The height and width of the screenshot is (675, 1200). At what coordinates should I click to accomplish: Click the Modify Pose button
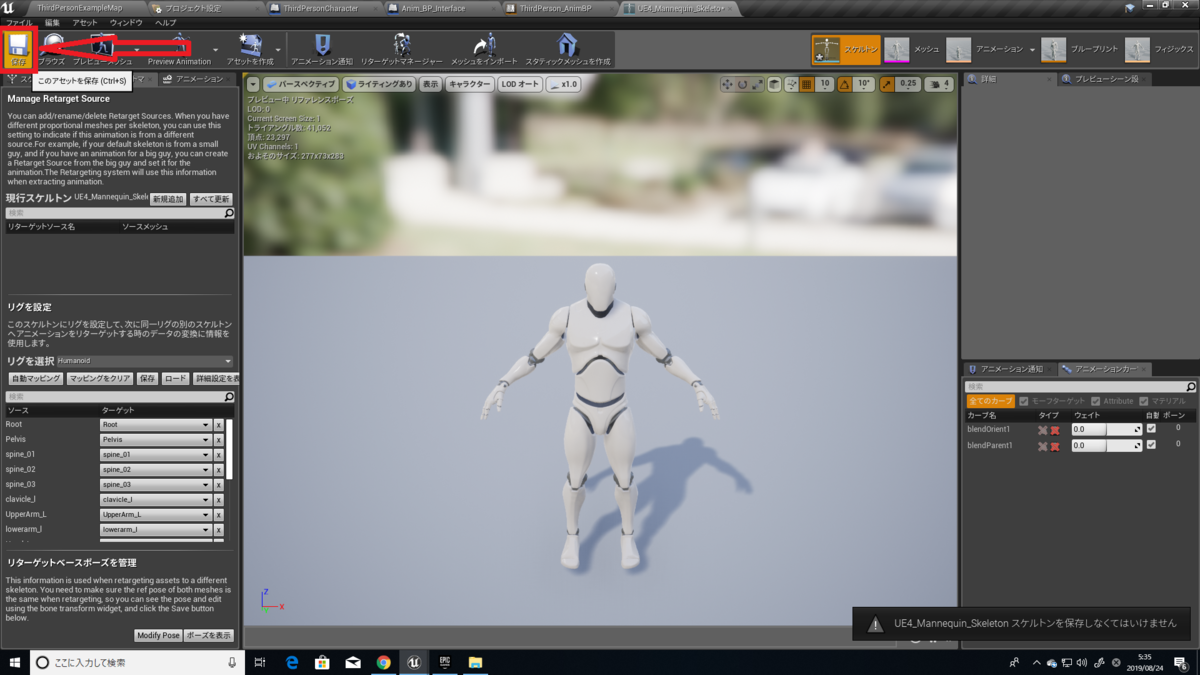tap(158, 634)
